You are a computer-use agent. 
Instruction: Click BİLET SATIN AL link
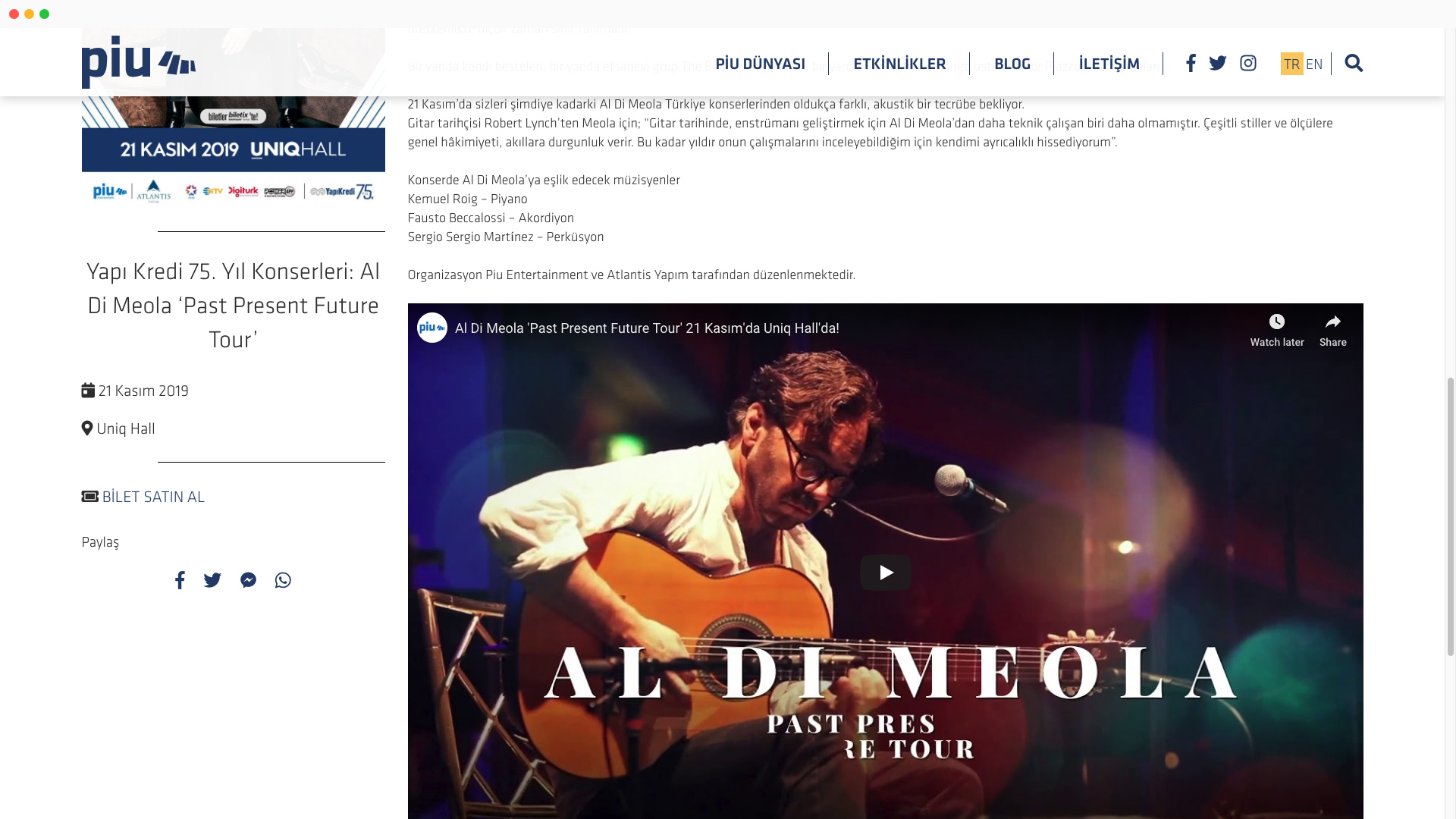click(153, 497)
